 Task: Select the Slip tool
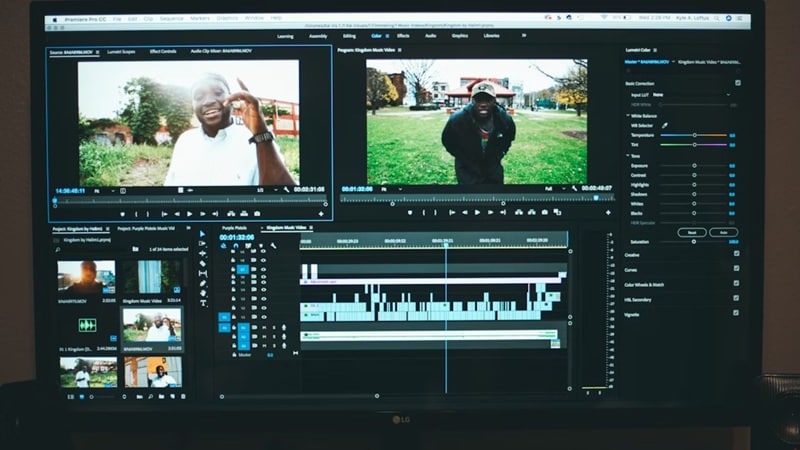tap(203, 273)
